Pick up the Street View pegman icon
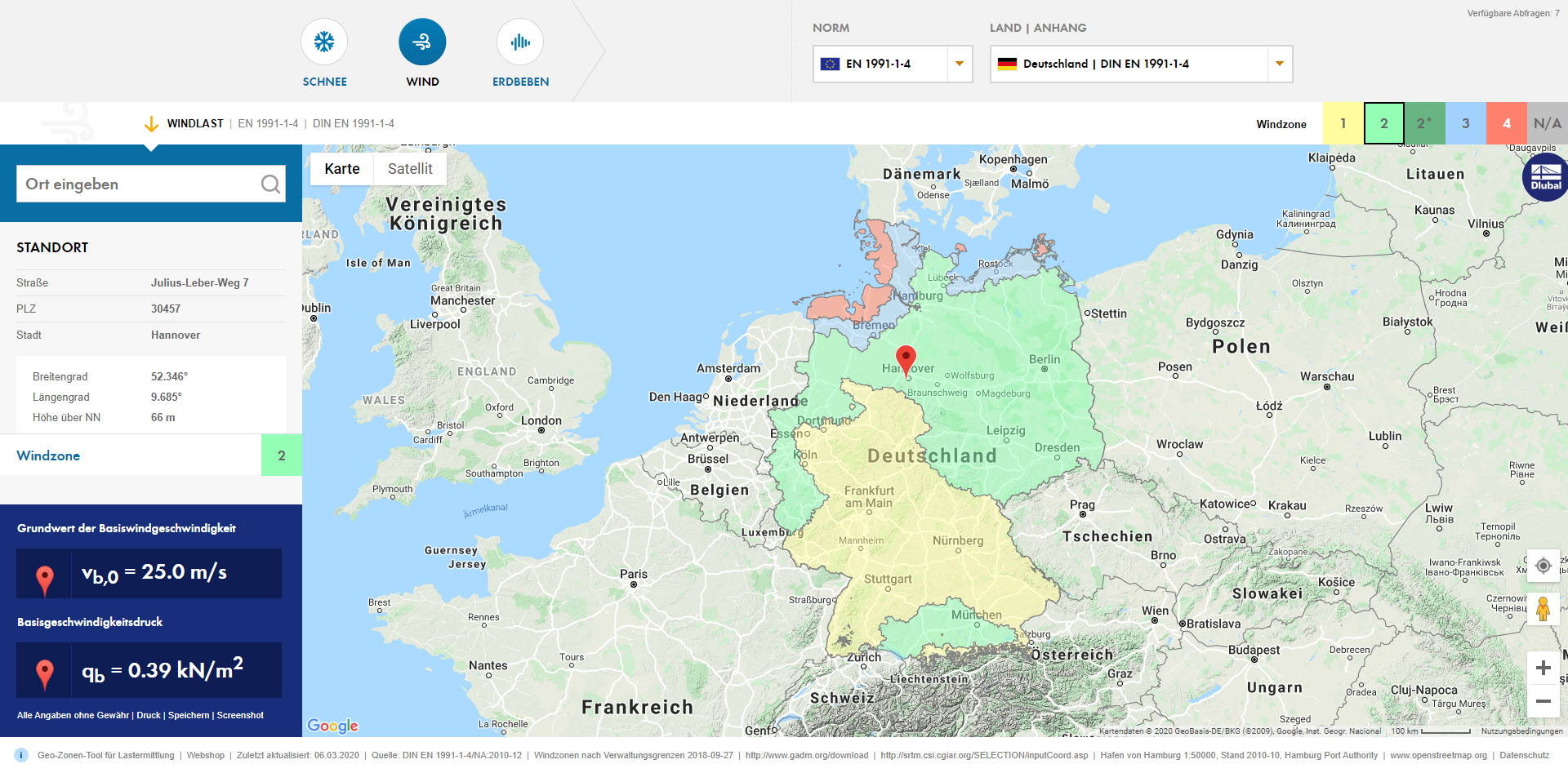 click(x=1543, y=608)
